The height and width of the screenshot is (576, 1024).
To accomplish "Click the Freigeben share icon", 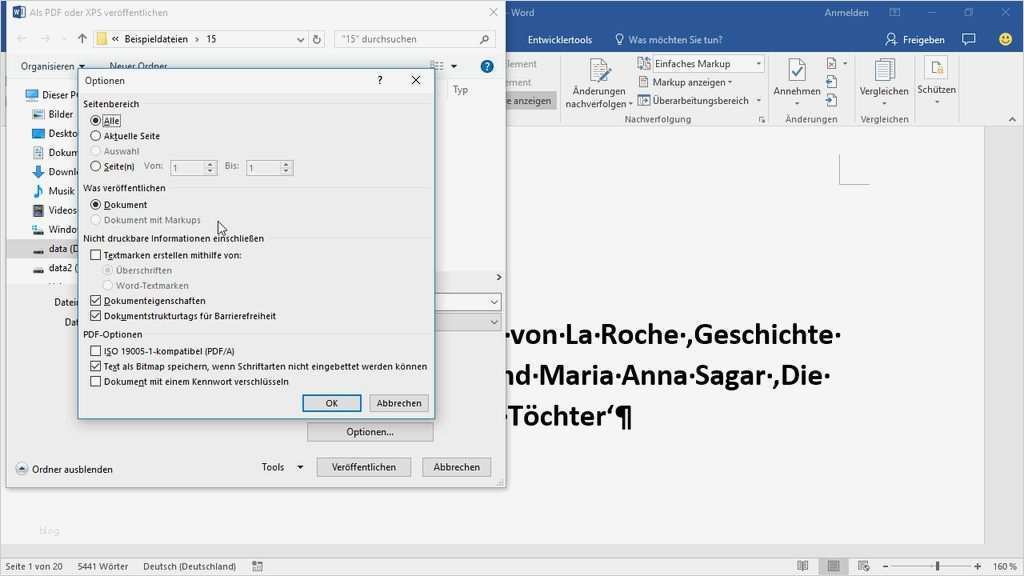I will coord(891,40).
